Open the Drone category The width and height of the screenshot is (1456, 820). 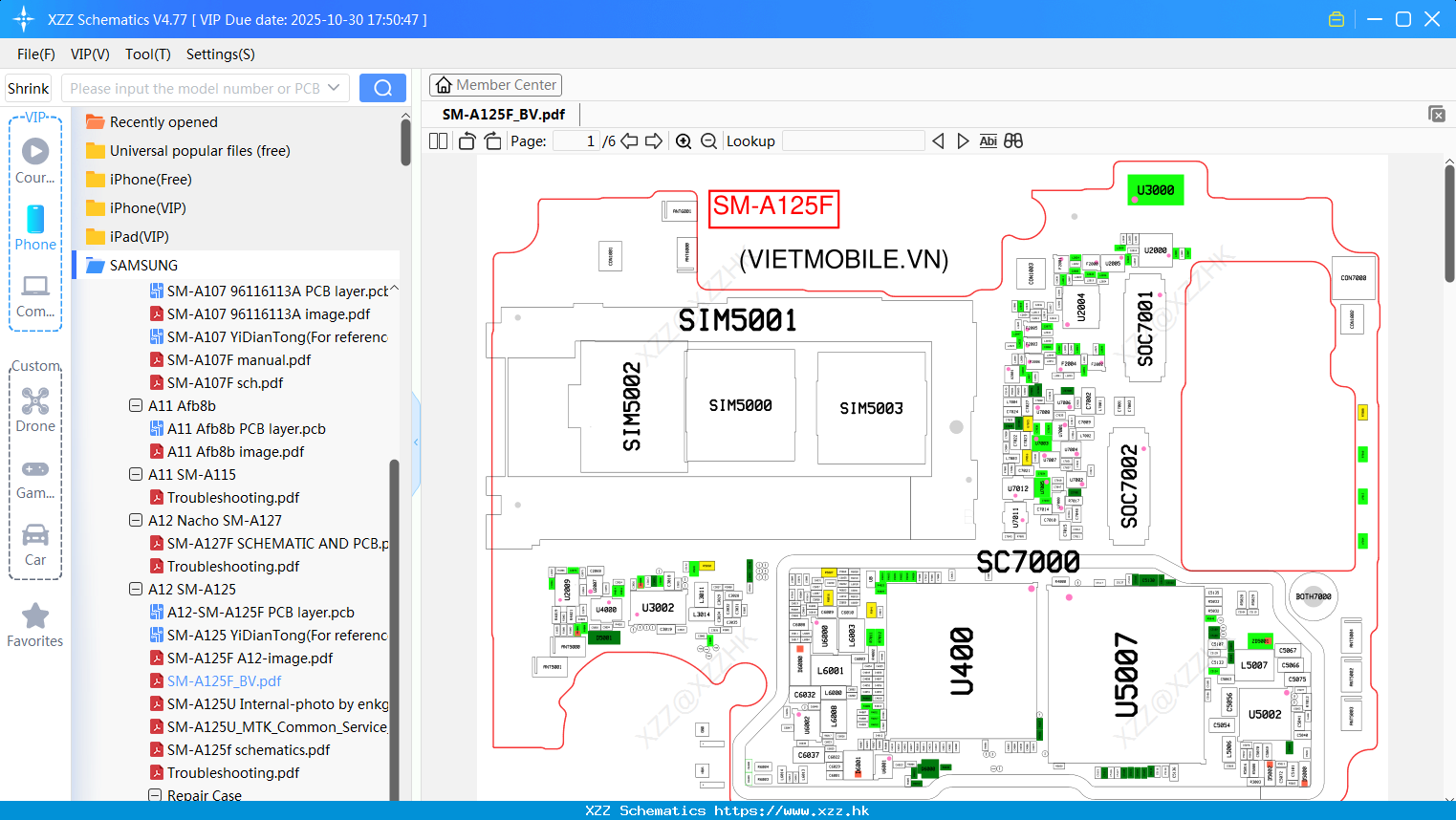[35, 410]
